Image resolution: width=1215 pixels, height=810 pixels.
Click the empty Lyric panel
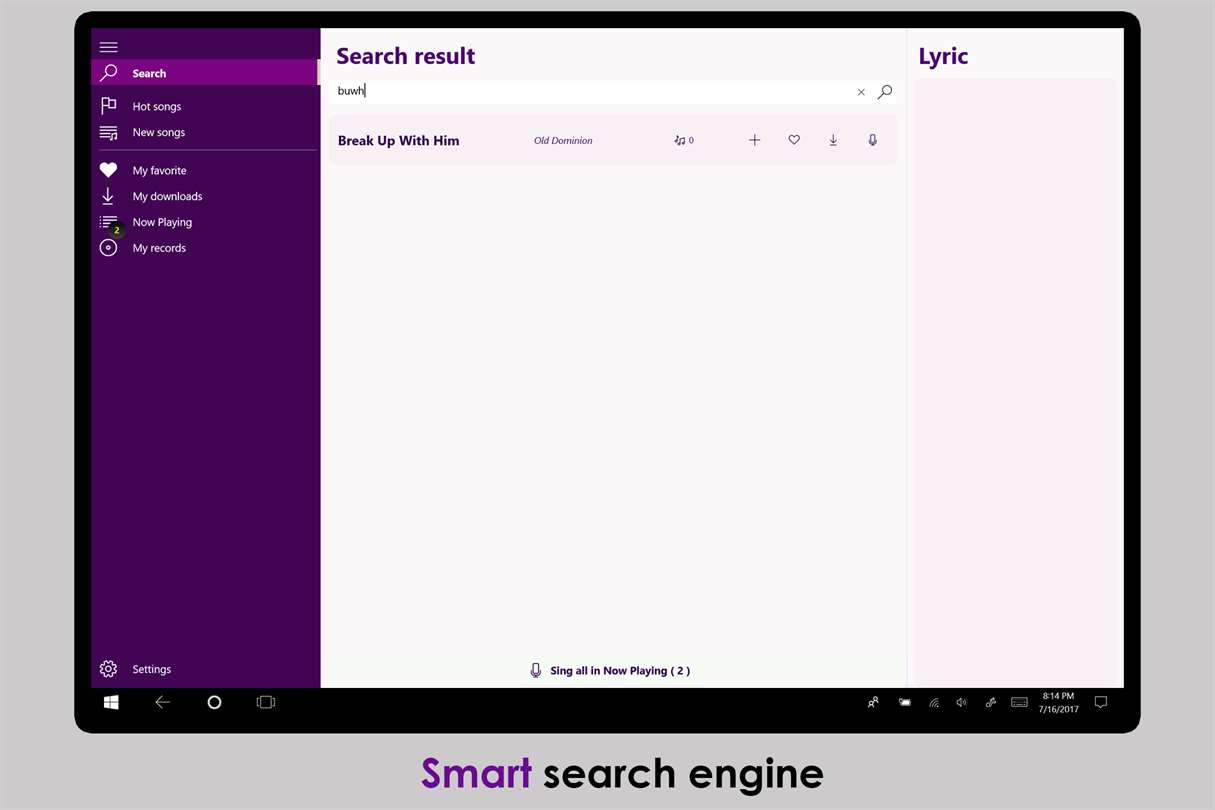coord(1015,382)
